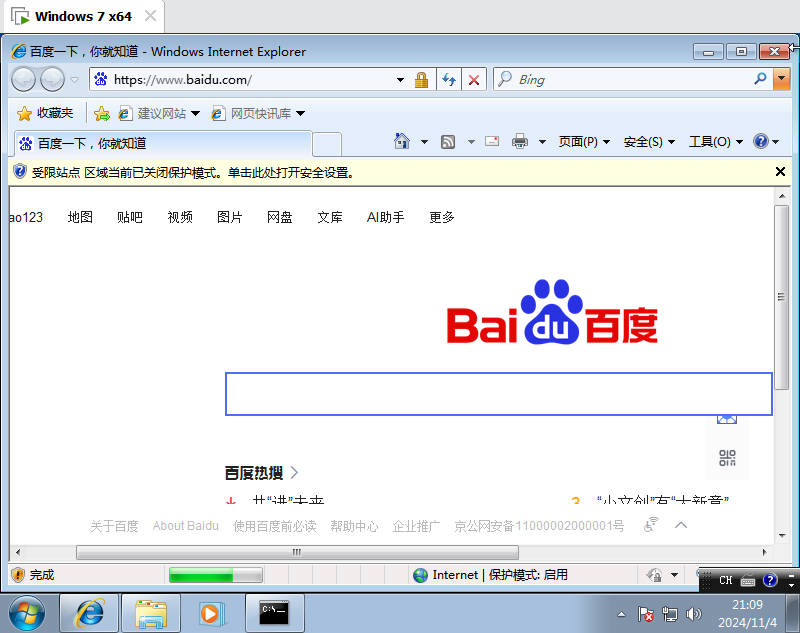
Task: Open the 帮助中心 footer link
Action: pyautogui.click(x=355, y=526)
